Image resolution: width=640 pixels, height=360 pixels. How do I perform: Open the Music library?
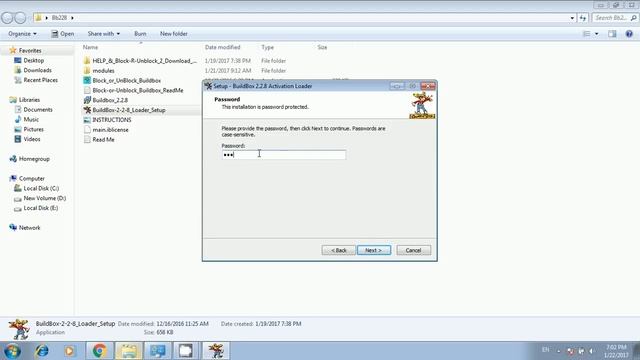(27, 119)
